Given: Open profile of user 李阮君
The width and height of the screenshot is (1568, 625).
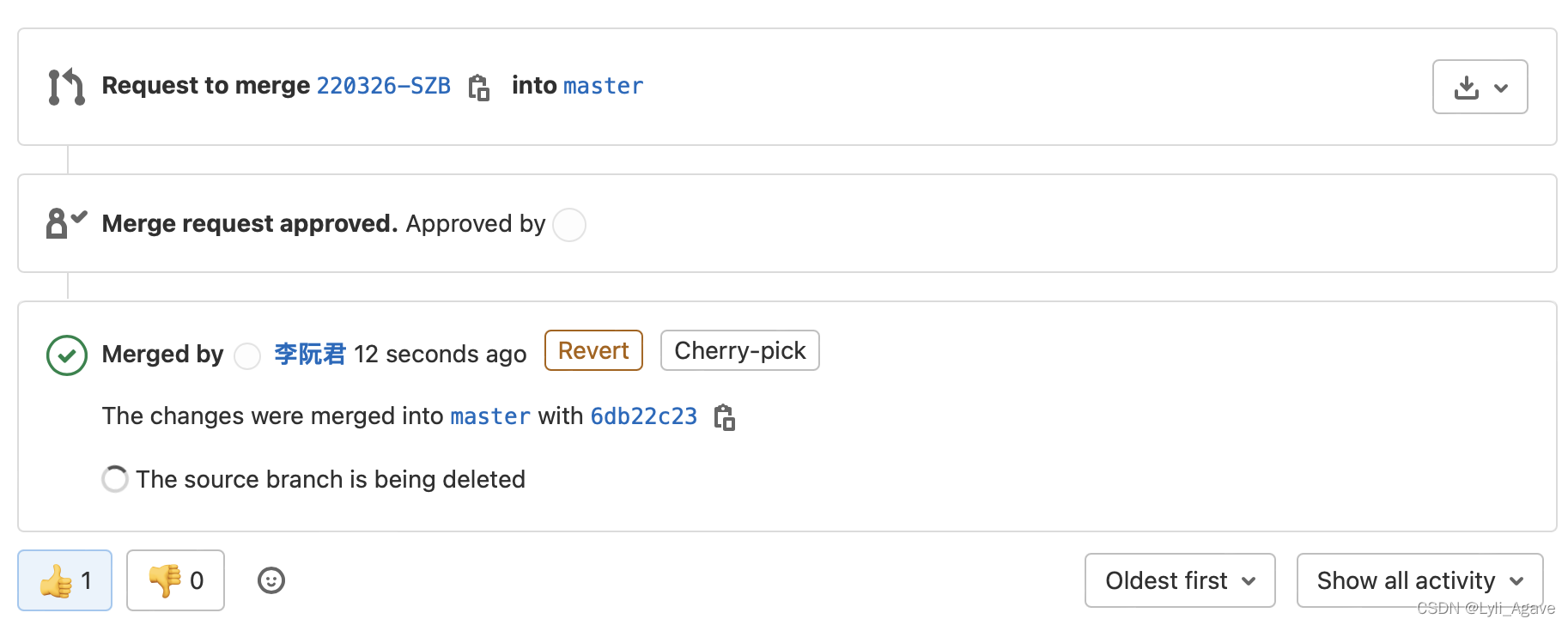Looking at the screenshot, I should click(x=309, y=354).
